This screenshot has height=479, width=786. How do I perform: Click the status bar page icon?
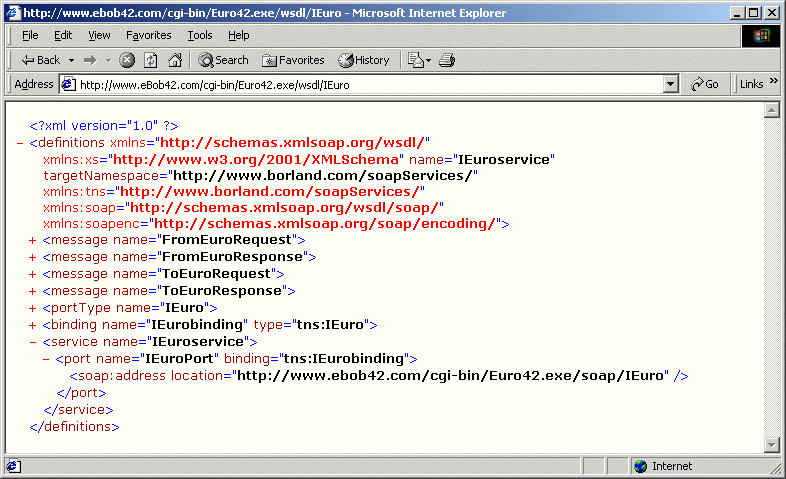[14, 466]
